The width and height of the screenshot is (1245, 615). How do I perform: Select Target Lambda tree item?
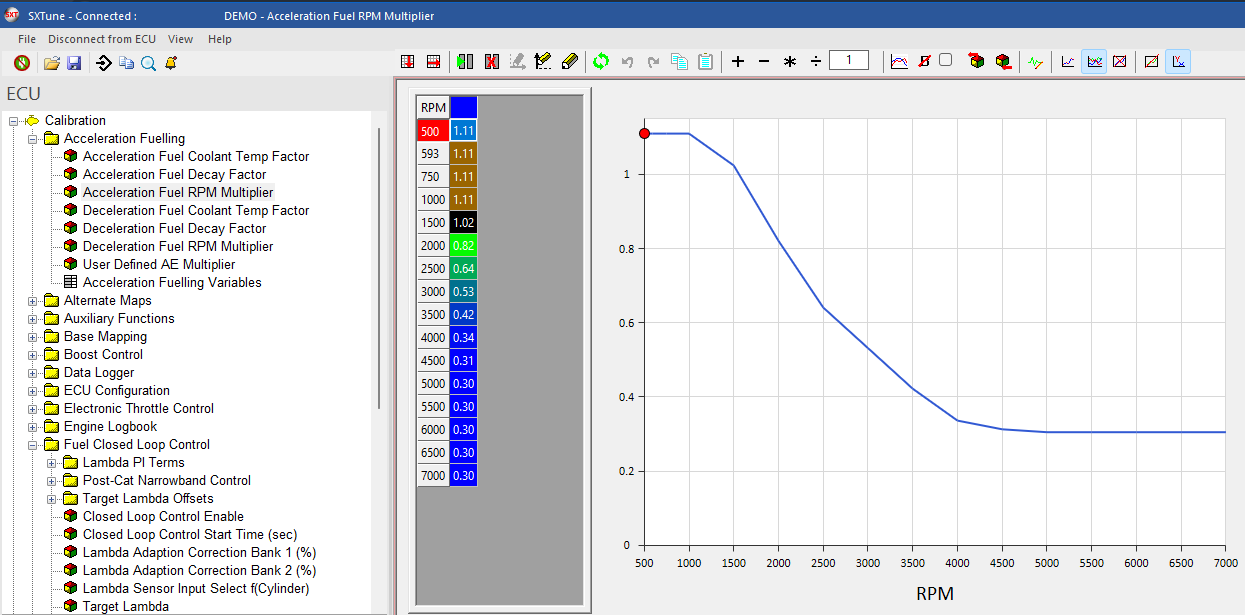pos(126,607)
